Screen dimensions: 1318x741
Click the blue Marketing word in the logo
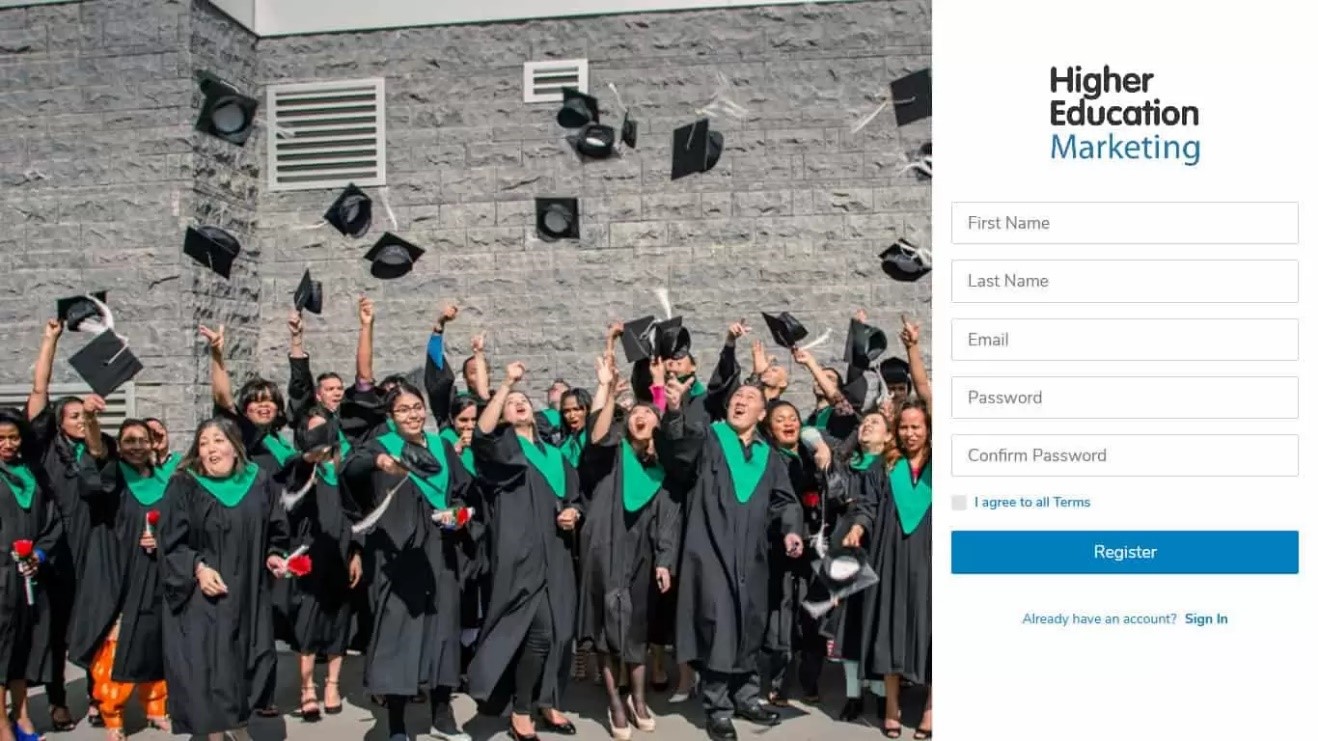1124,148
